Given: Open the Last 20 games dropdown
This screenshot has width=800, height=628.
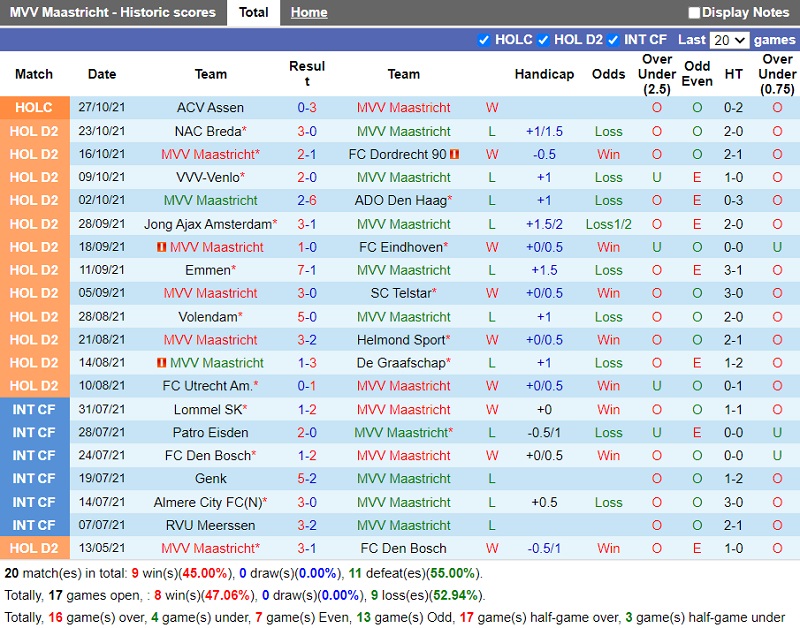Looking at the screenshot, I should [728, 40].
